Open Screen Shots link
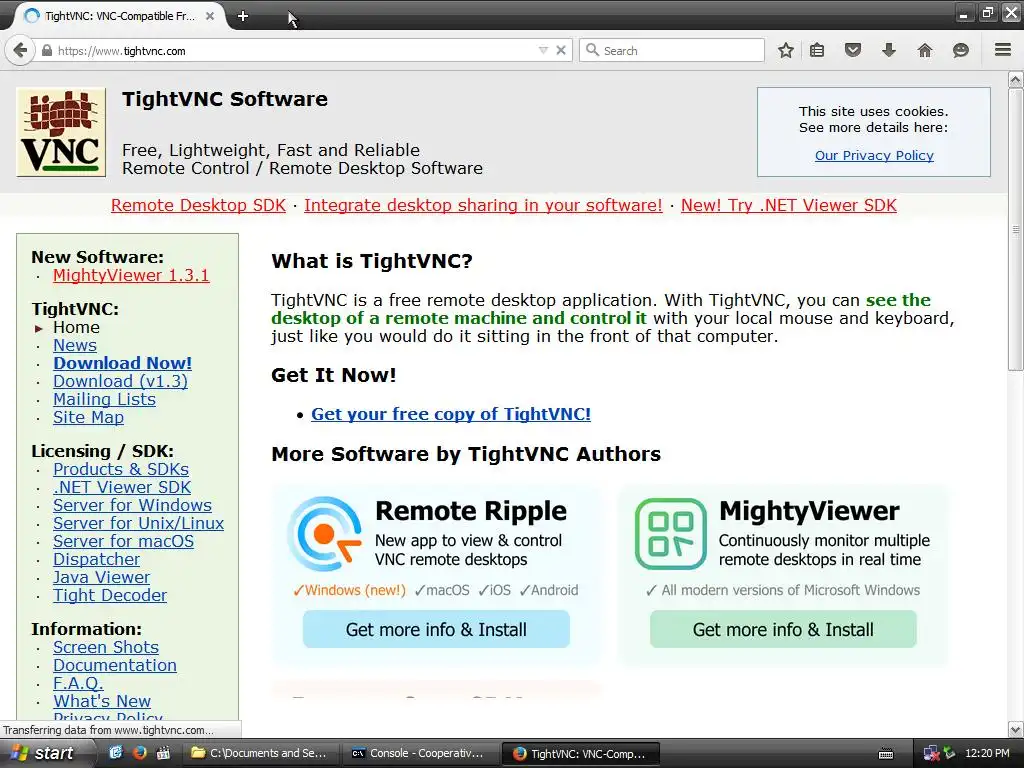 click(106, 647)
